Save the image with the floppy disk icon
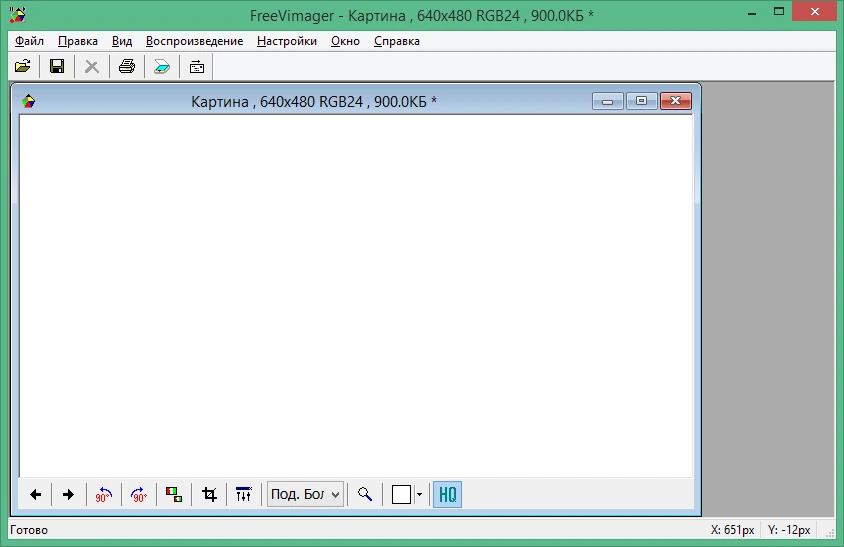This screenshot has height=547, width=844. coord(57,66)
